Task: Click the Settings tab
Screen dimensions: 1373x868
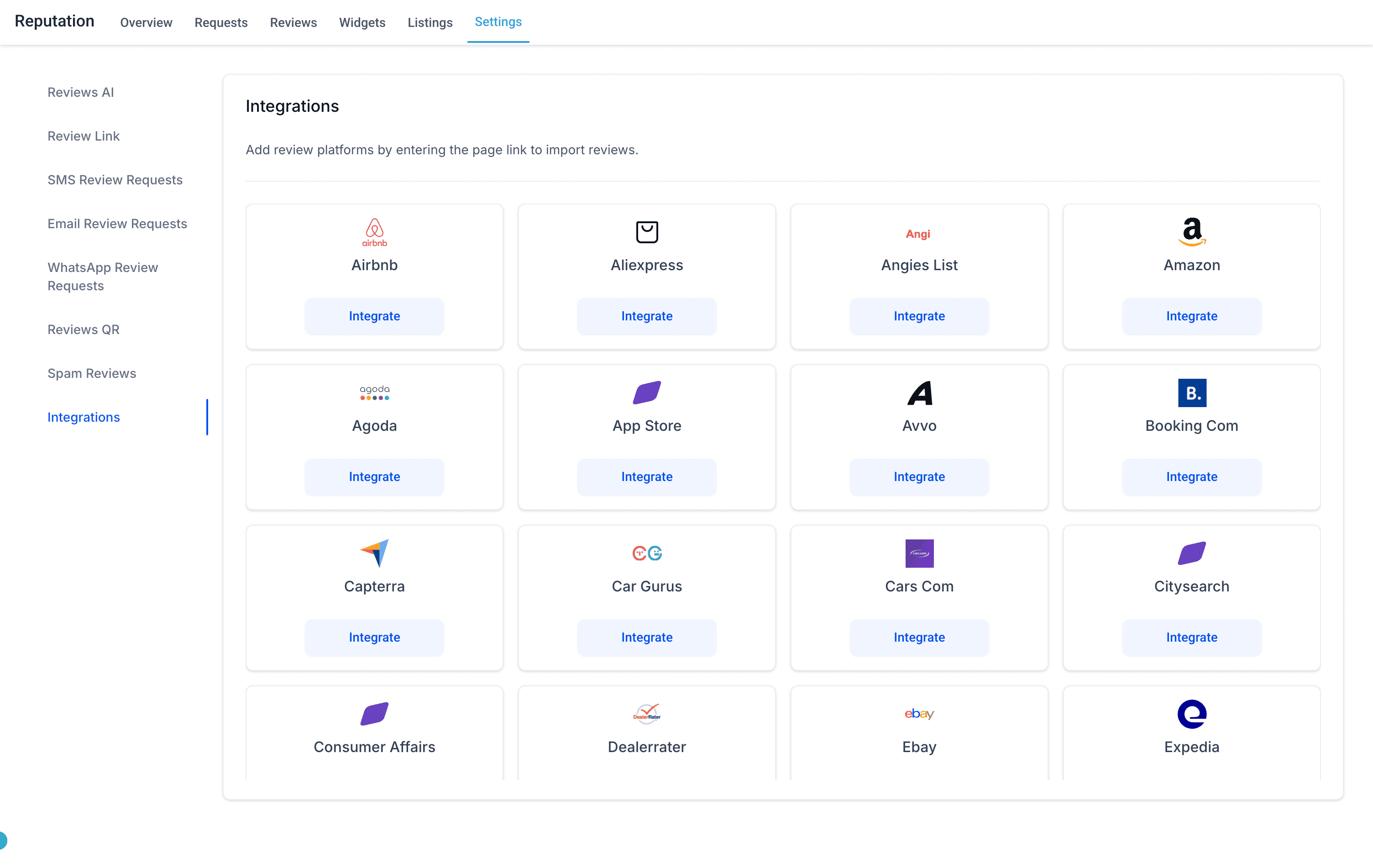Action: click(498, 21)
